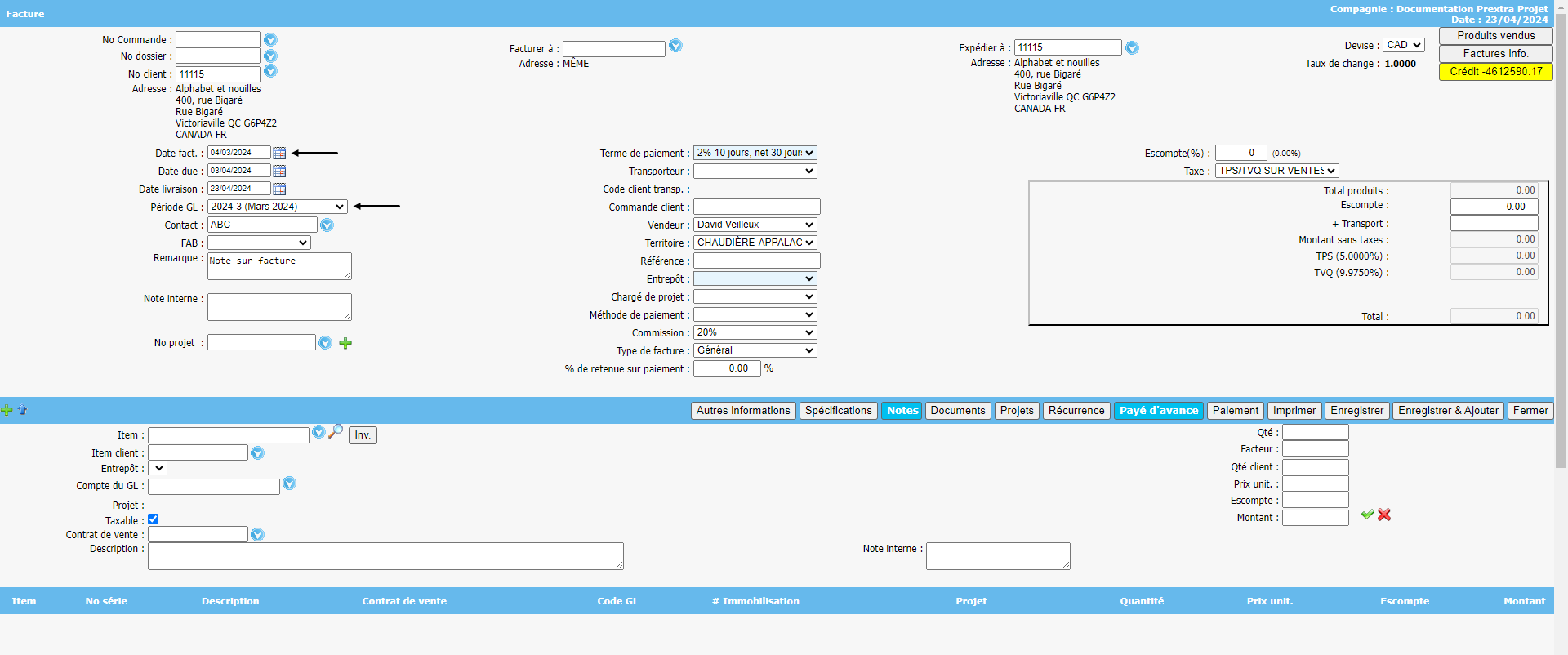Click the yellow Crédit balance button
Image resolution: width=1568 pixels, height=655 pixels.
(x=1495, y=72)
